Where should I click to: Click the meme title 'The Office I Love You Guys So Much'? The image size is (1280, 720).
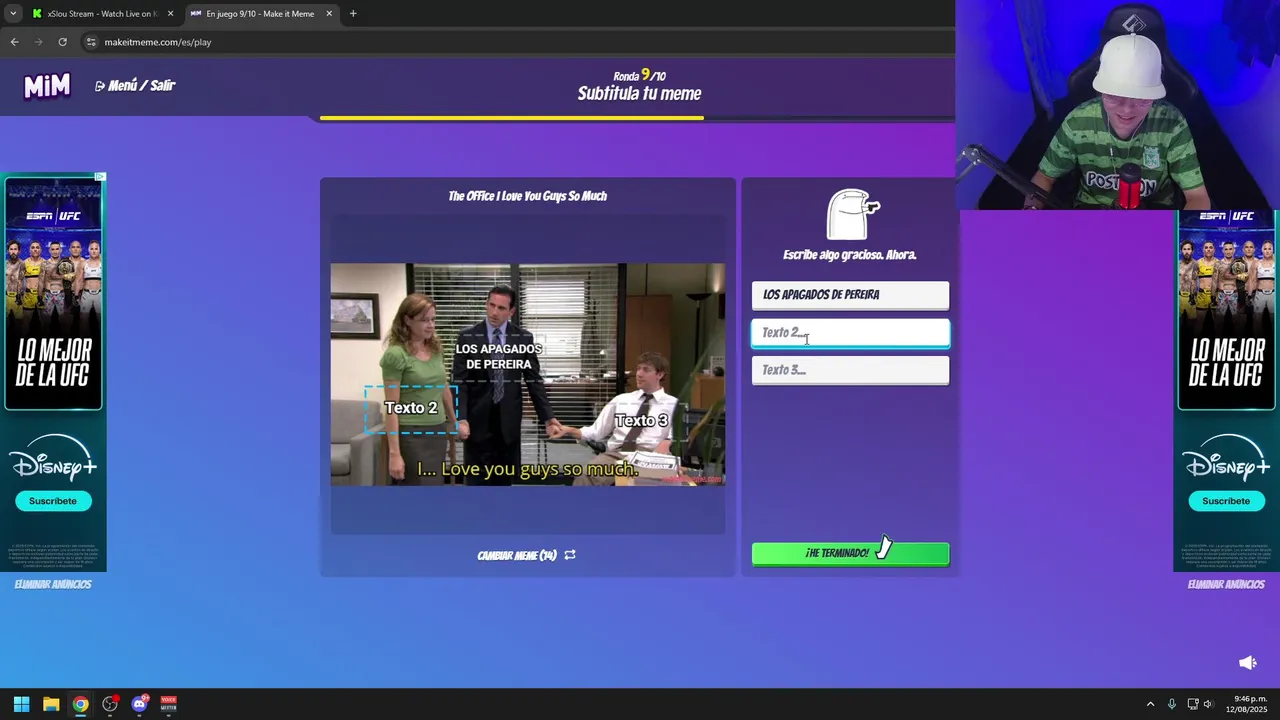pyautogui.click(x=527, y=196)
